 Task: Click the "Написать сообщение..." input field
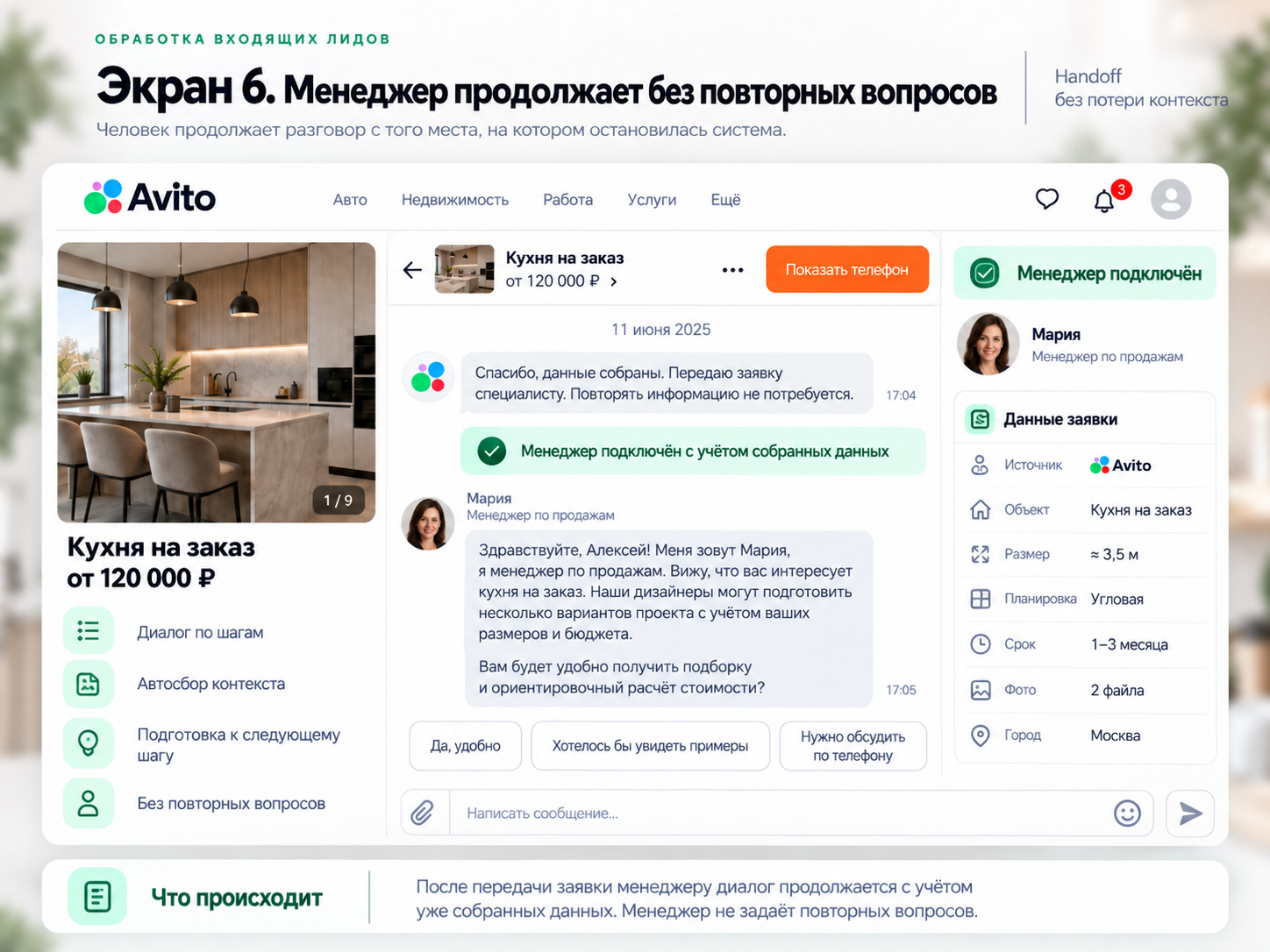pos(777,813)
